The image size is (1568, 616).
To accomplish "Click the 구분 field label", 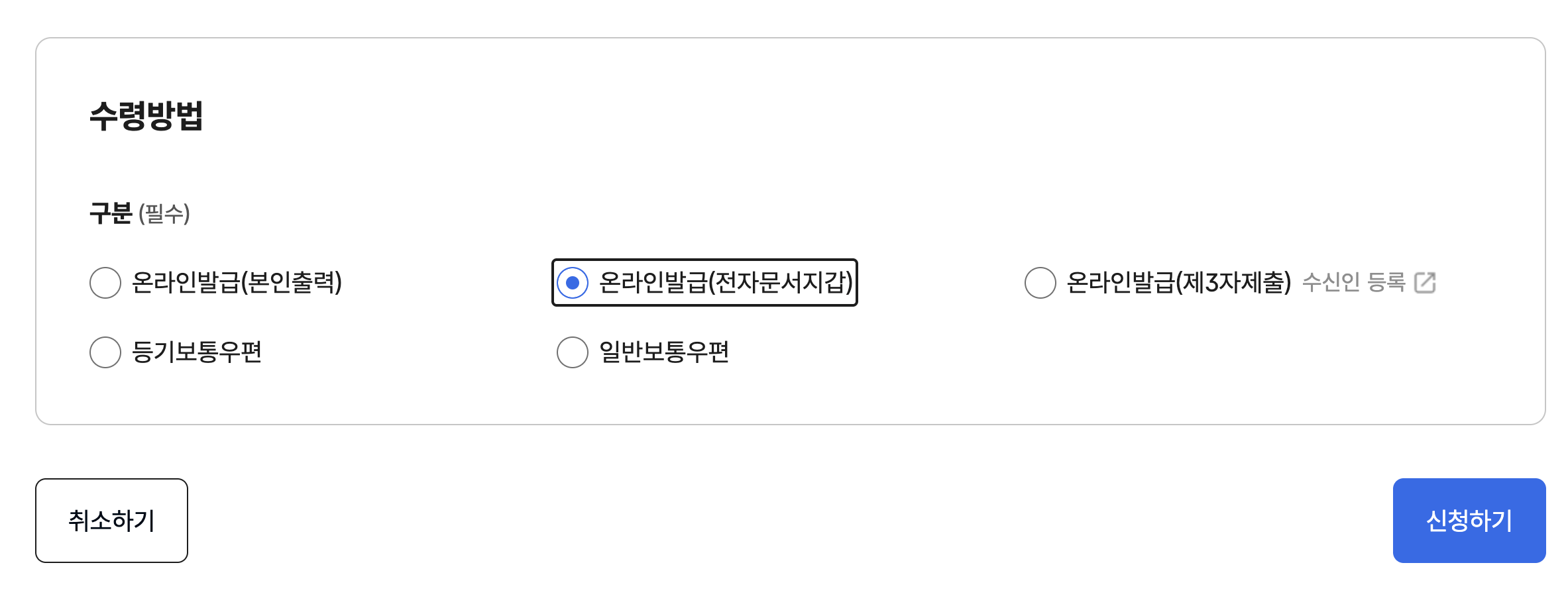I will coord(111,213).
